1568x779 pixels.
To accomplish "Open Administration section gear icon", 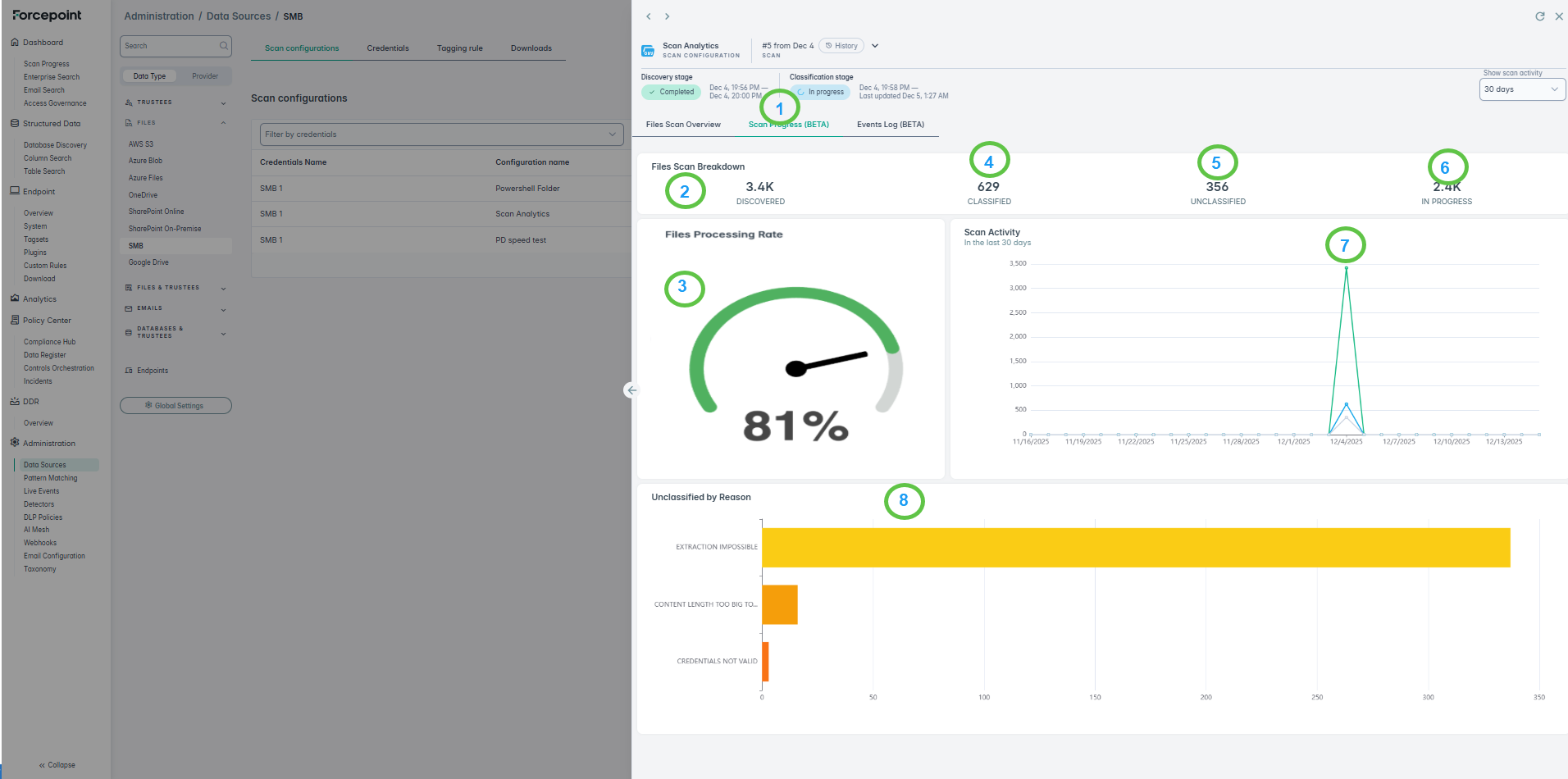I will 15,443.
